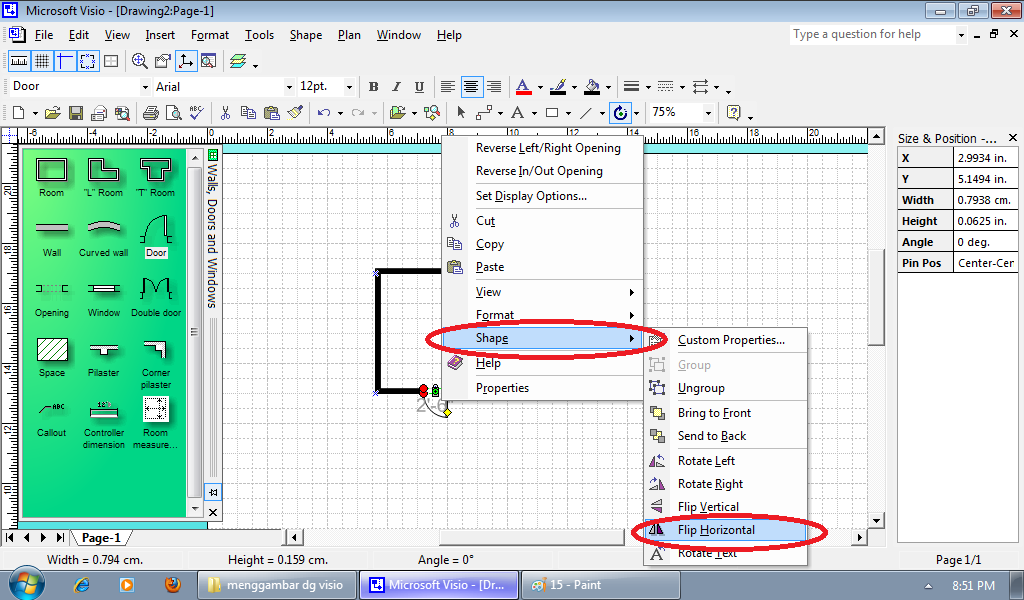
Task: Toggle Bold formatting
Action: pyautogui.click(x=374, y=87)
